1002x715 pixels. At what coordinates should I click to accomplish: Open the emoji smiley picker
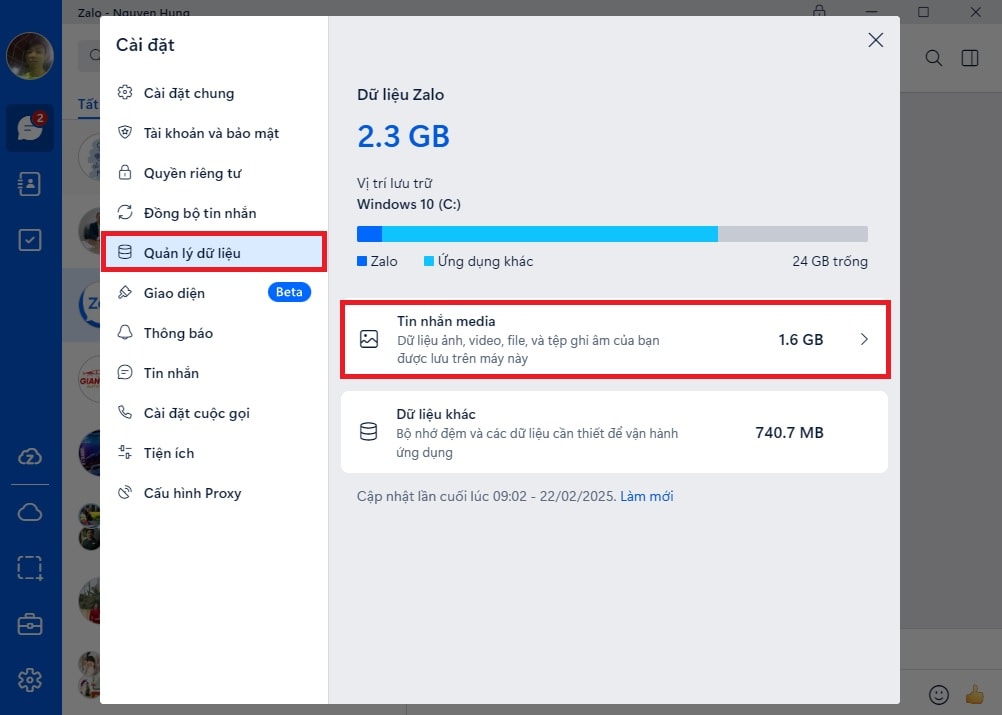pos(939,695)
